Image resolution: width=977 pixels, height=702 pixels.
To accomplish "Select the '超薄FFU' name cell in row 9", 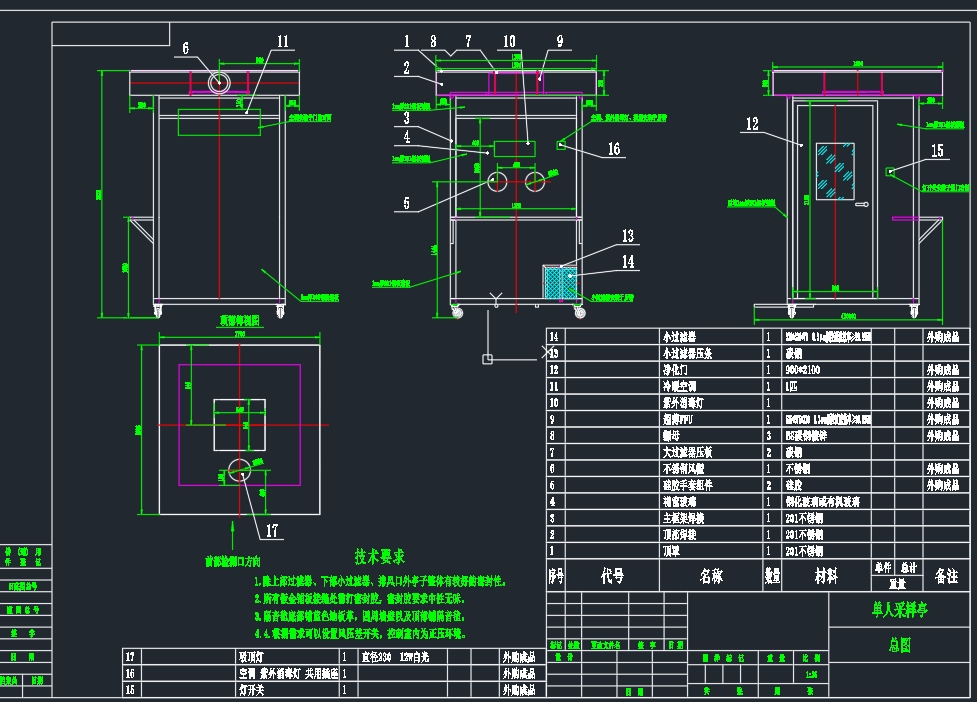I will click(677, 419).
